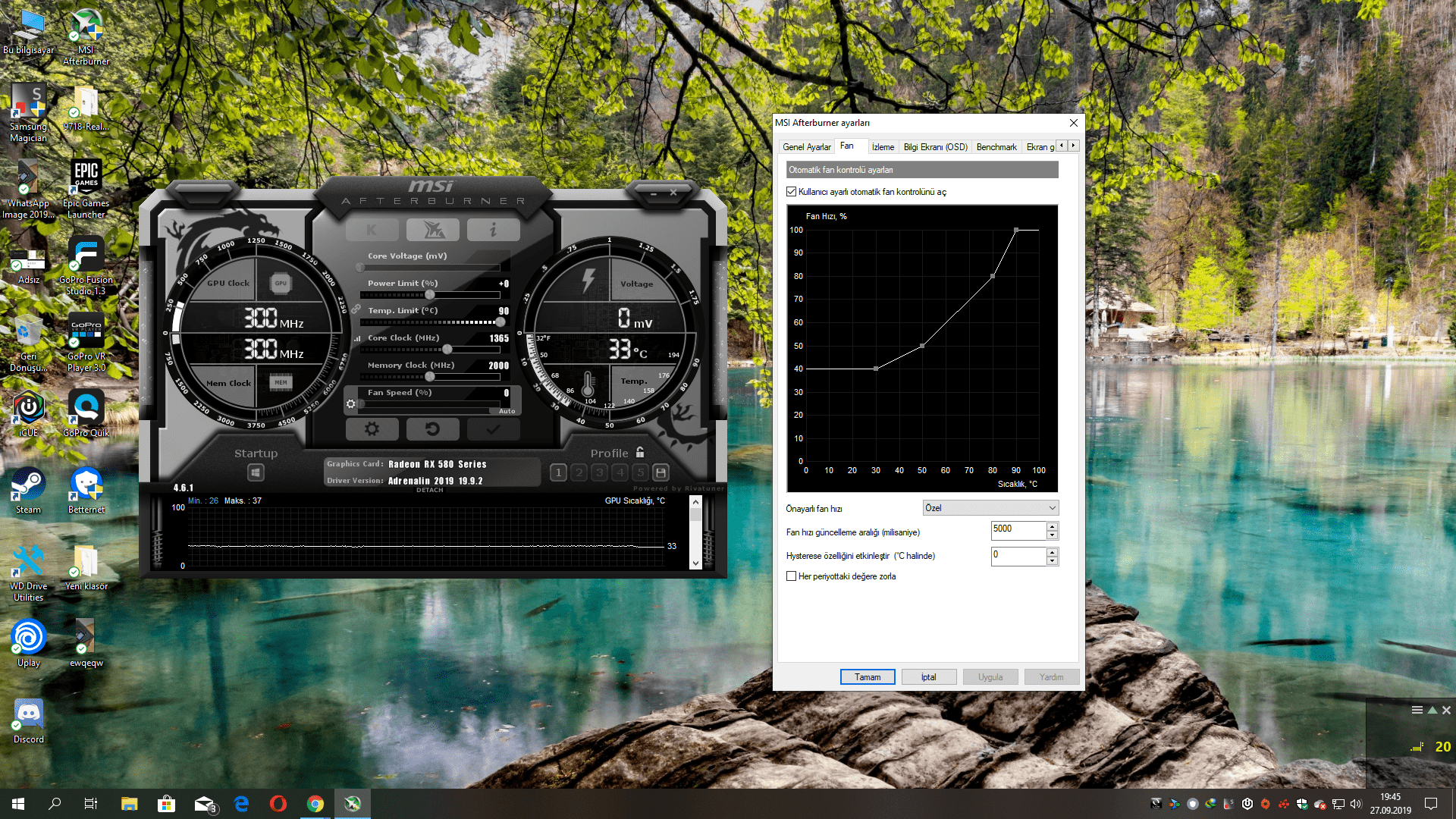Toggle user-defined automatic fan control checkbox
Screen dimensions: 1456x819
pos(792,192)
